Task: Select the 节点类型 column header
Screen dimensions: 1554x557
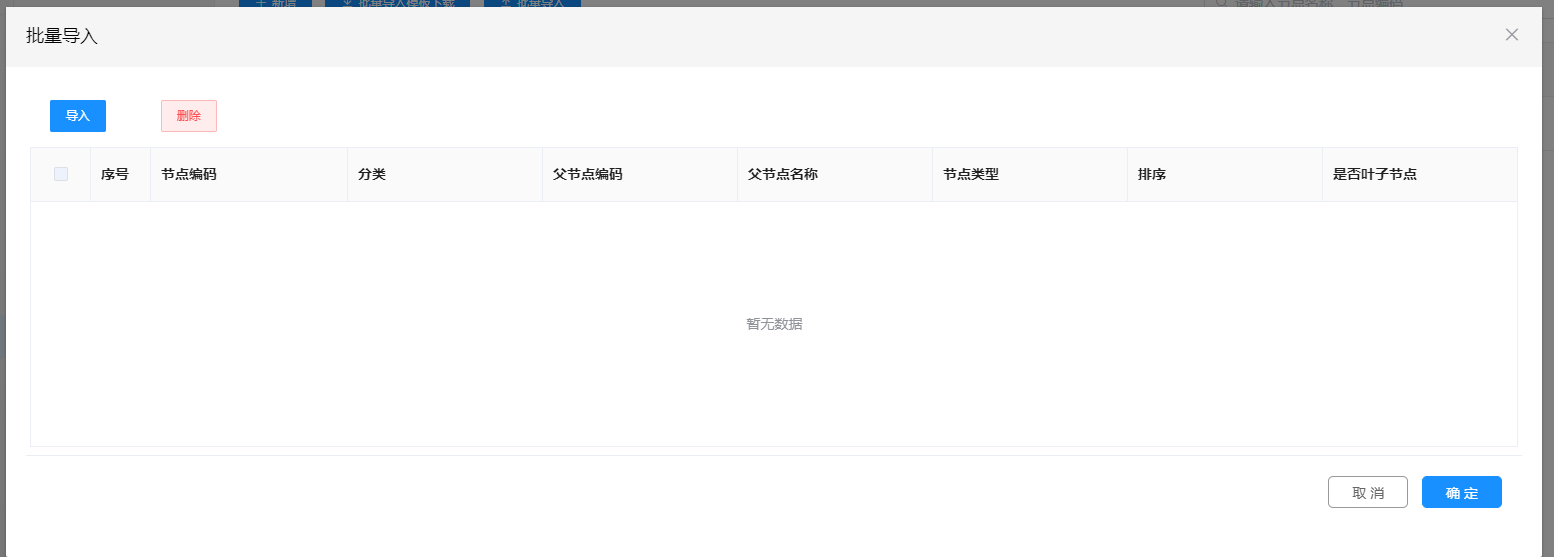Action: click(x=971, y=174)
